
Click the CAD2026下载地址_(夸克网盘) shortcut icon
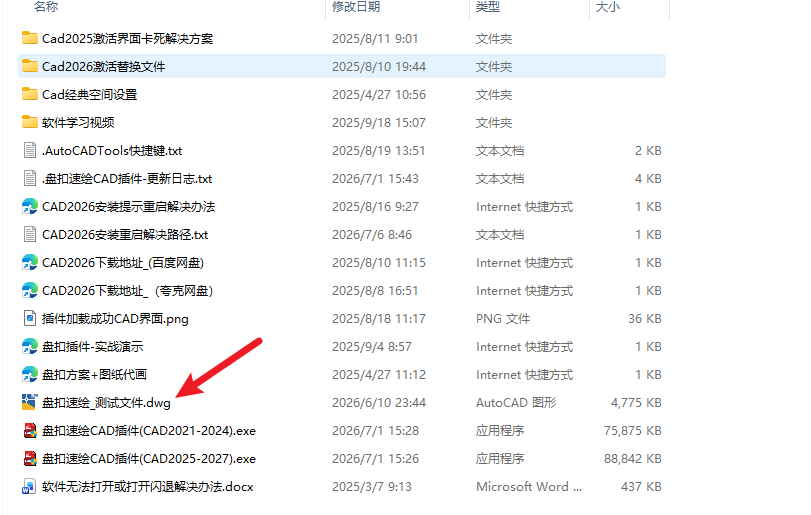click(29, 290)
